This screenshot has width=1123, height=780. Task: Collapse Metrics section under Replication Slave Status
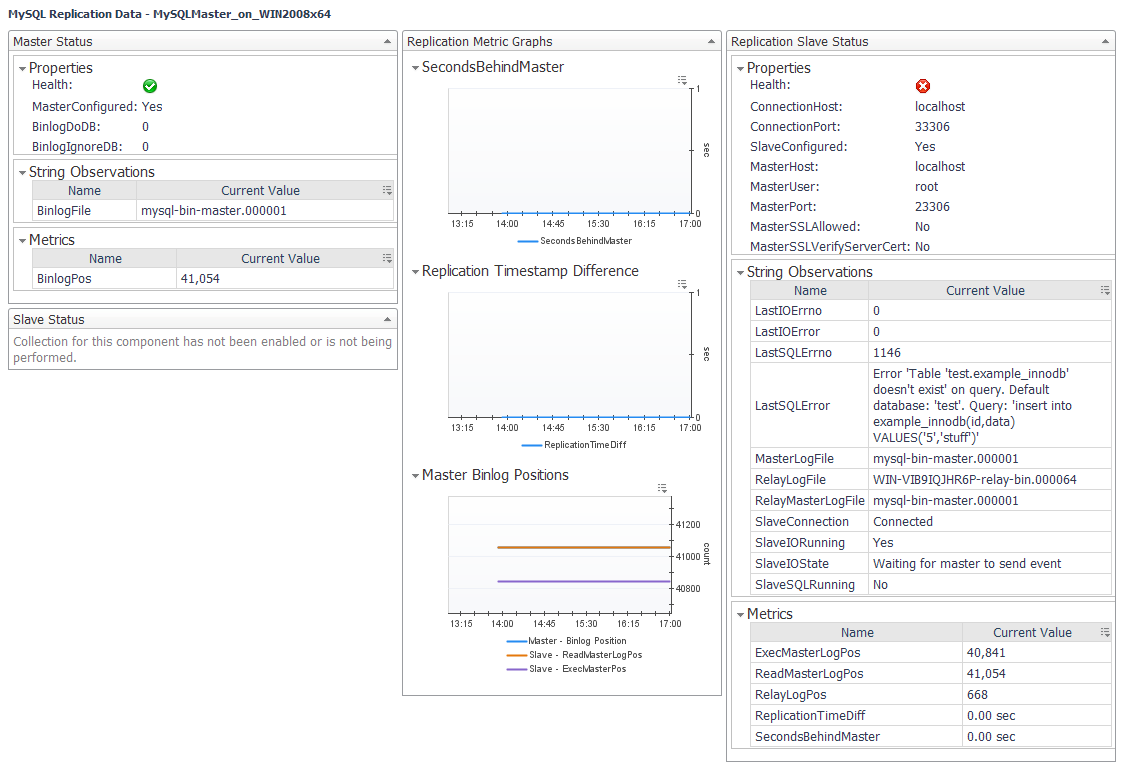(741, 615)
